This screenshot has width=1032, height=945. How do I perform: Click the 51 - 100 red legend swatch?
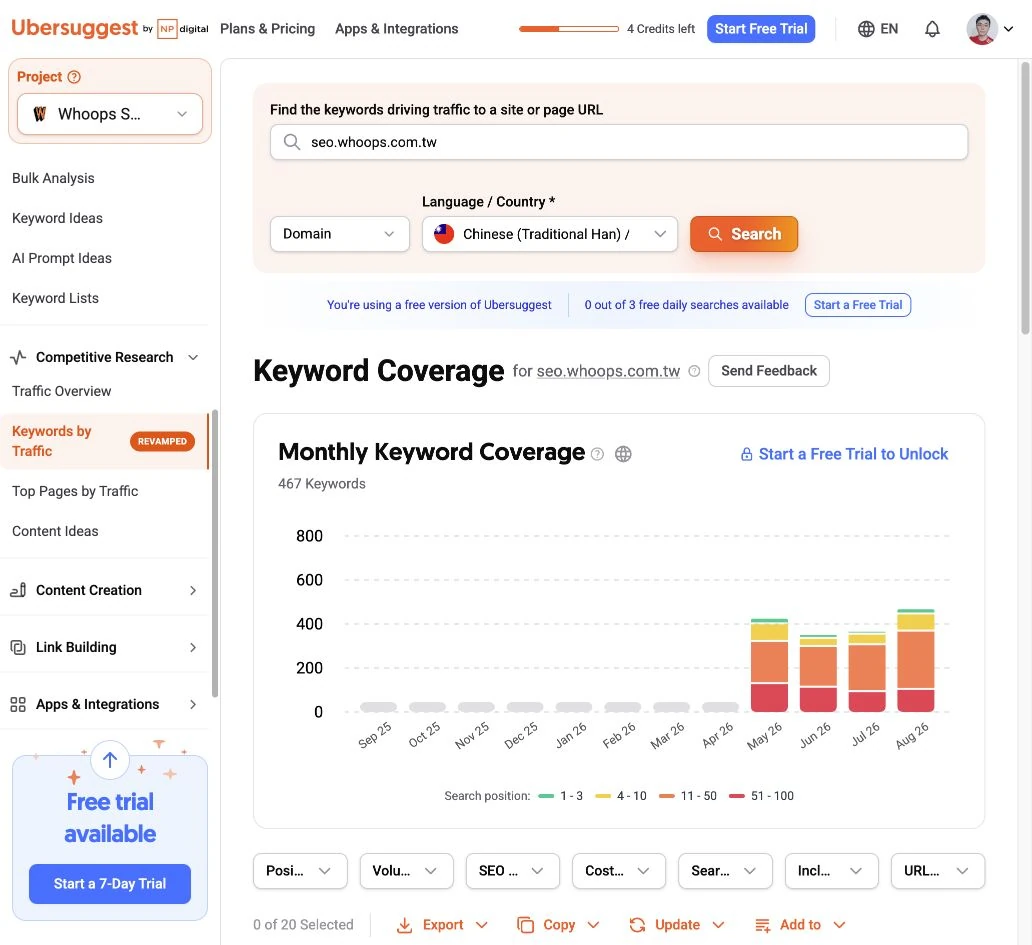pos(737,796)
